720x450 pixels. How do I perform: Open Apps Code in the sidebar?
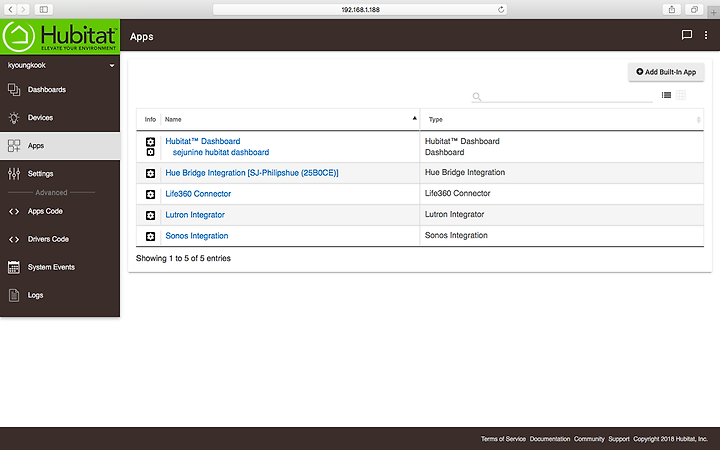tap(60, 211)
